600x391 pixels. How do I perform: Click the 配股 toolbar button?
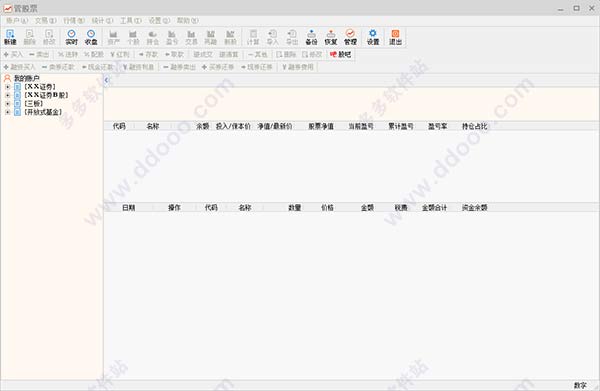94,54
